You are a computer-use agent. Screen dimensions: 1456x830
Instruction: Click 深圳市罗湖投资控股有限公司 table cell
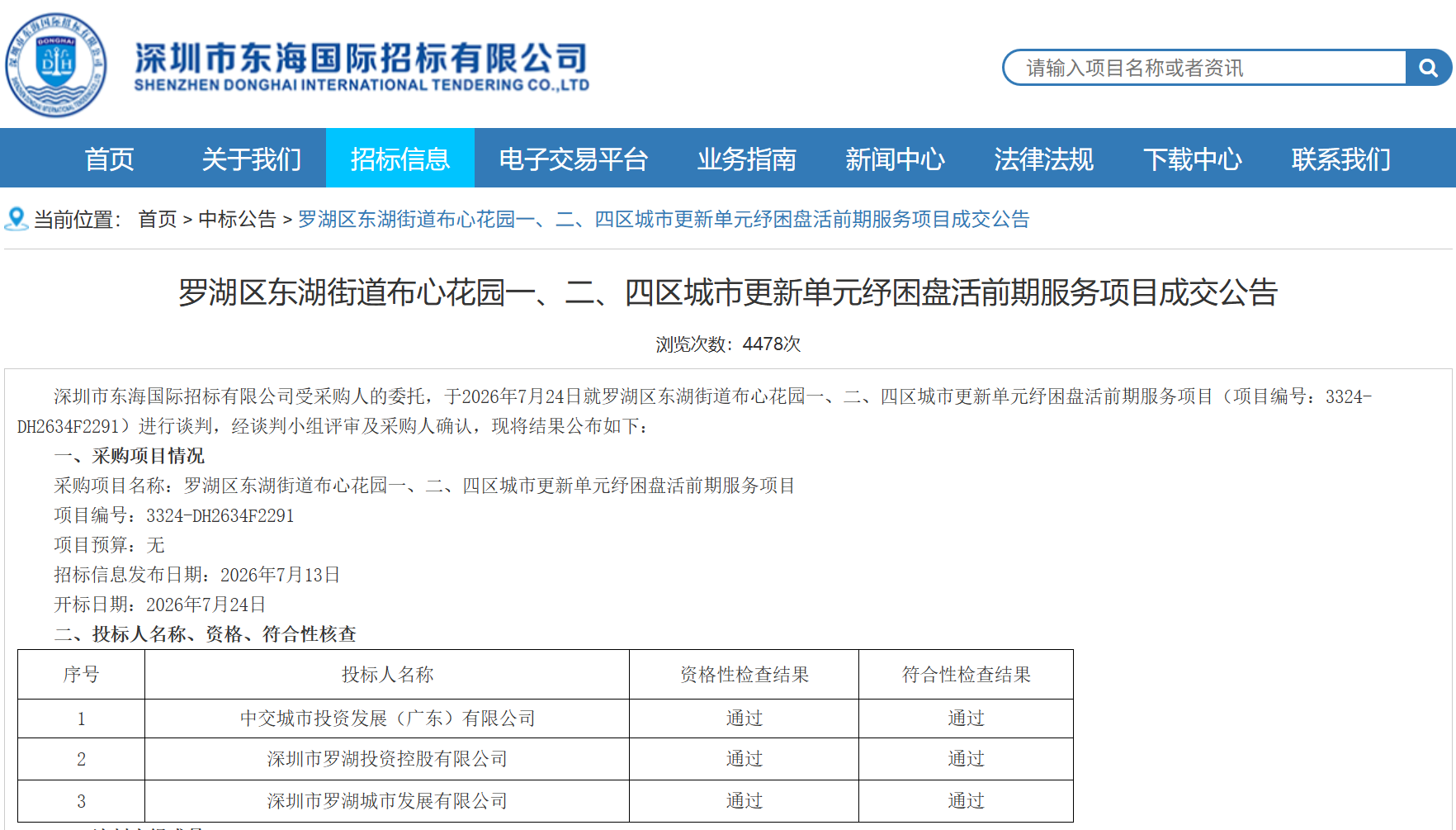[x=387, y=759]
